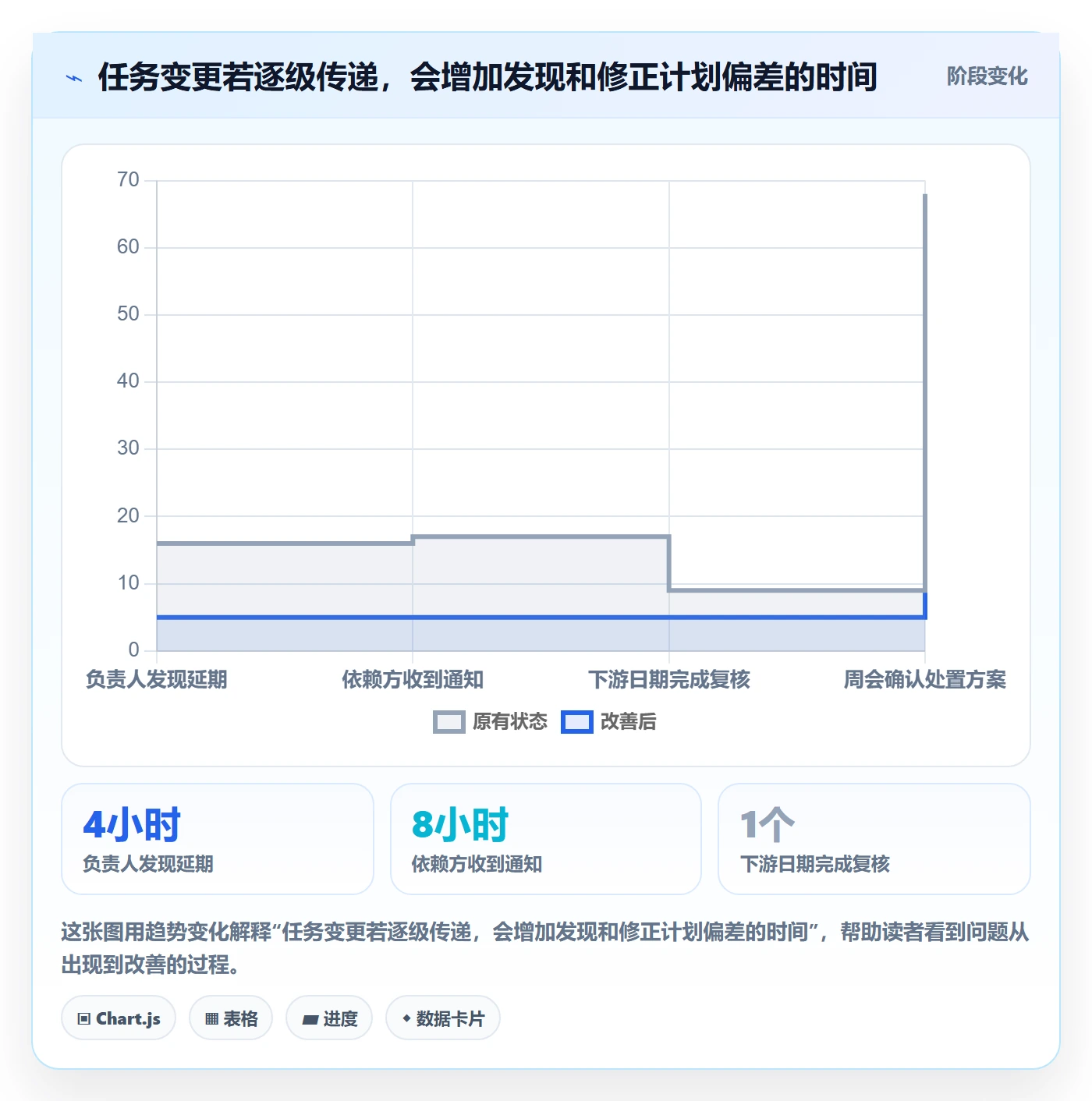Click the y-axis value 40
The width and height of the screenshot is (1092, 1101).
128,381
